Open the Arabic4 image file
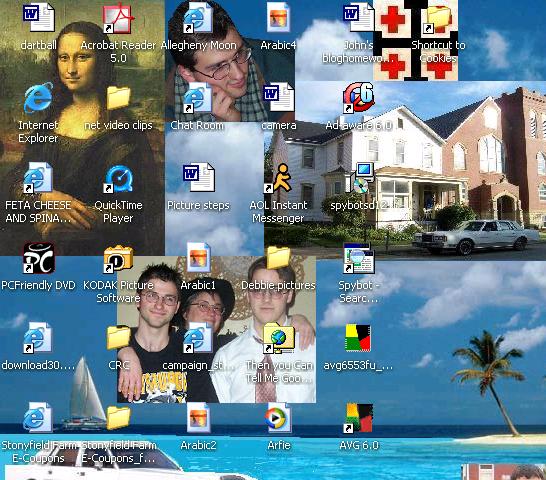The image size is (546, 480). click(x=278, y=17)
